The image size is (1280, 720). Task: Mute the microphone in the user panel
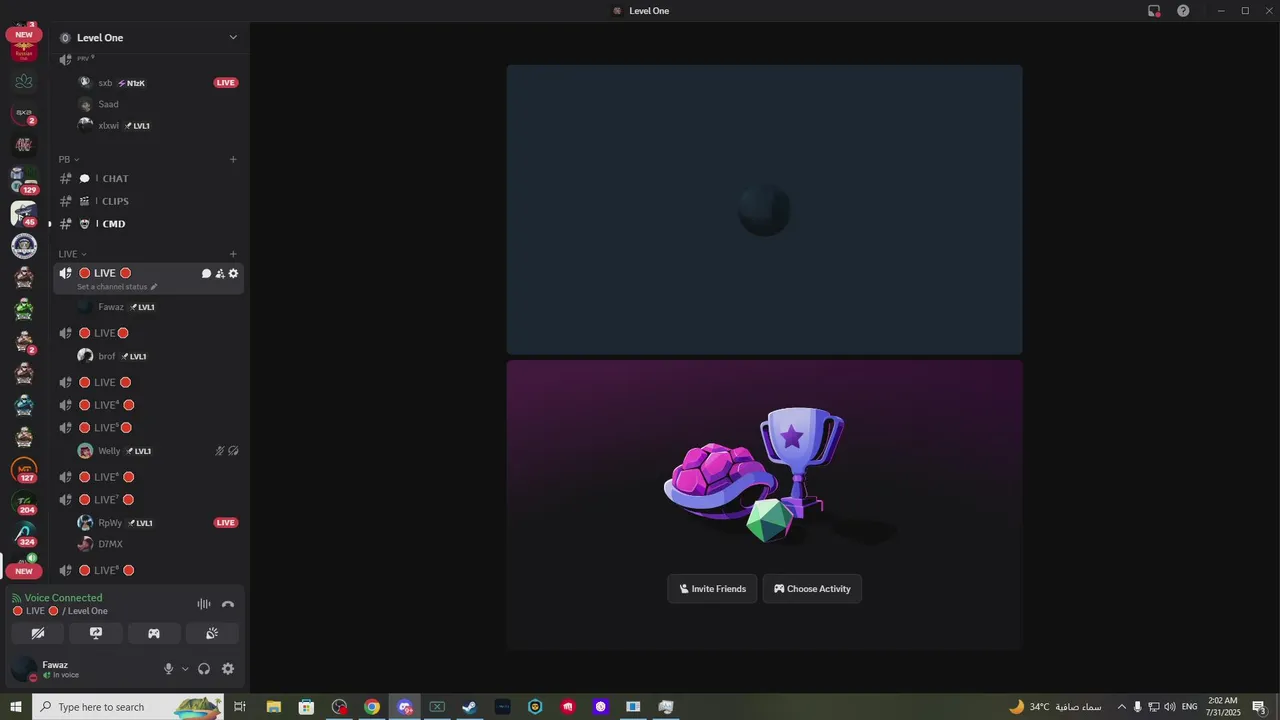point(168,669)
